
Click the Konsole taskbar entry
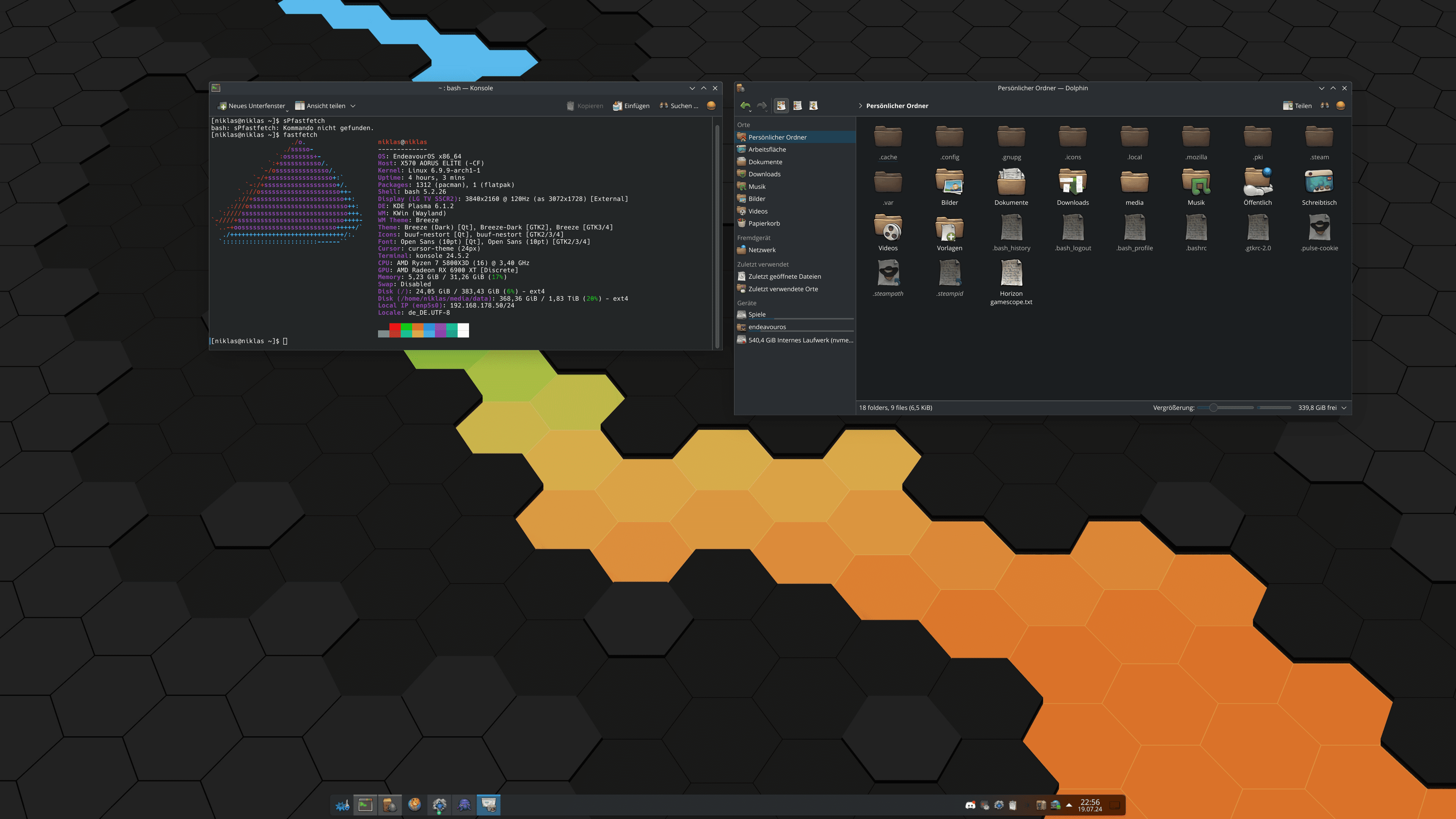click(x=366, y=805)
